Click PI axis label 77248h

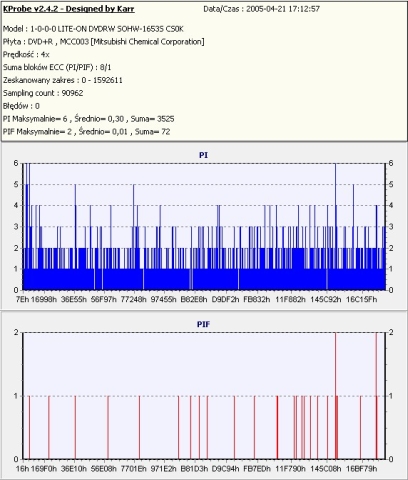click(133, 299)
